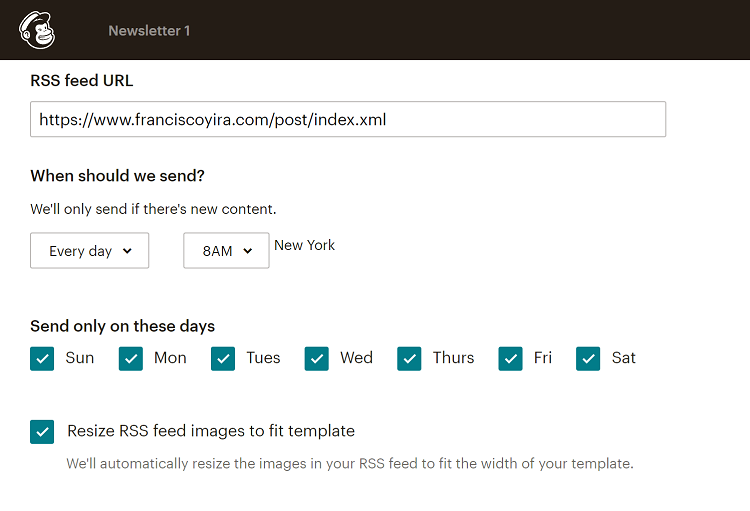Uncheck the Thurs checkbox
This screenshot has width=750, height=511.
click(x=409, y=358)
